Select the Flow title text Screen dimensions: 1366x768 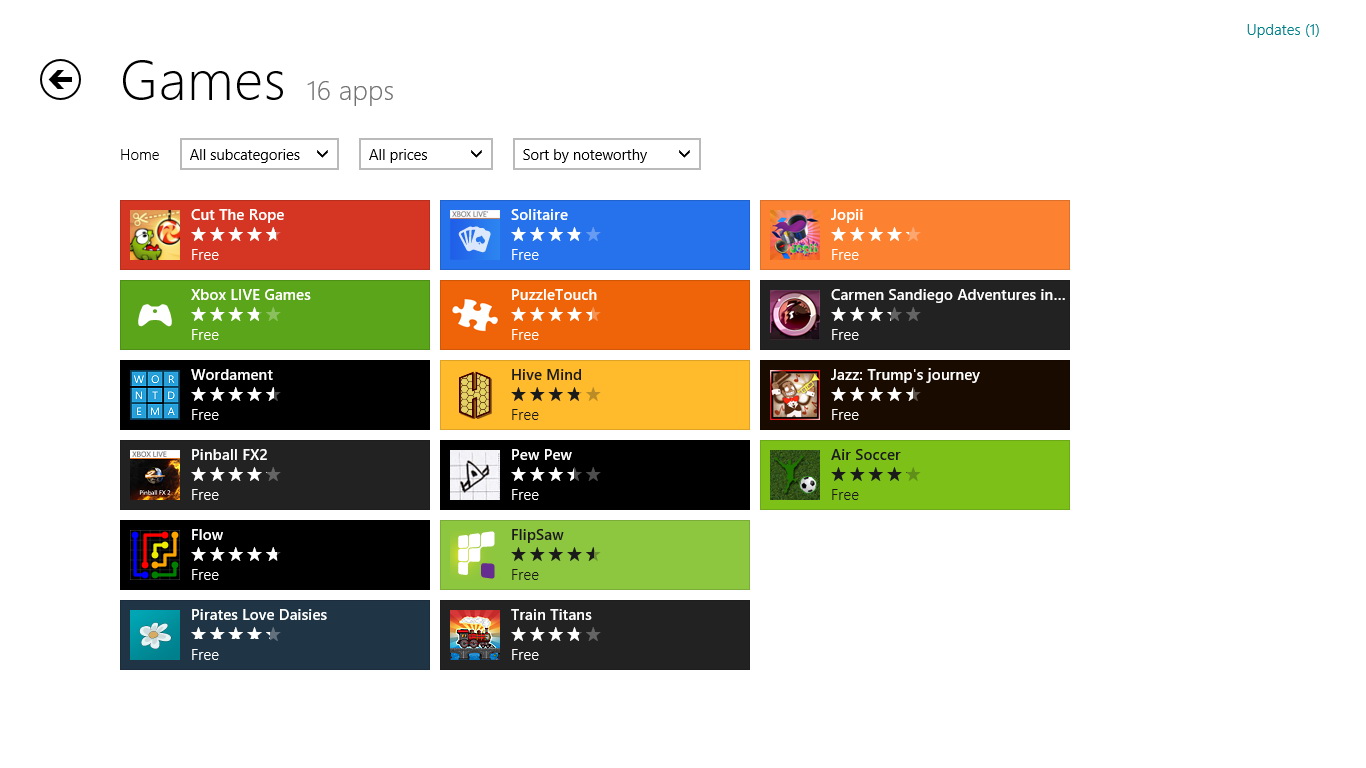[207, 535]
